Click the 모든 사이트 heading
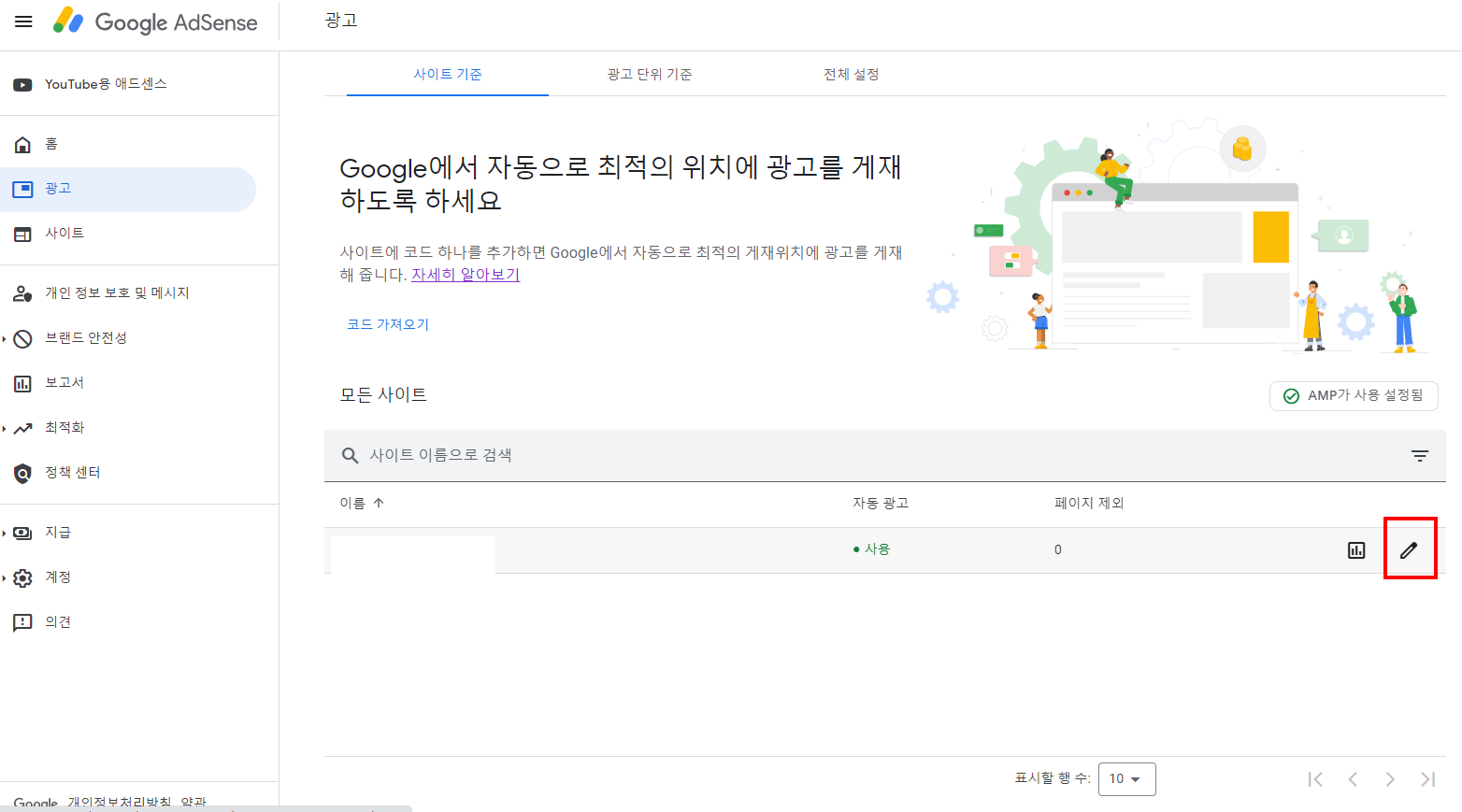Viewport: 1462px width, 812px height. point(383,395)
